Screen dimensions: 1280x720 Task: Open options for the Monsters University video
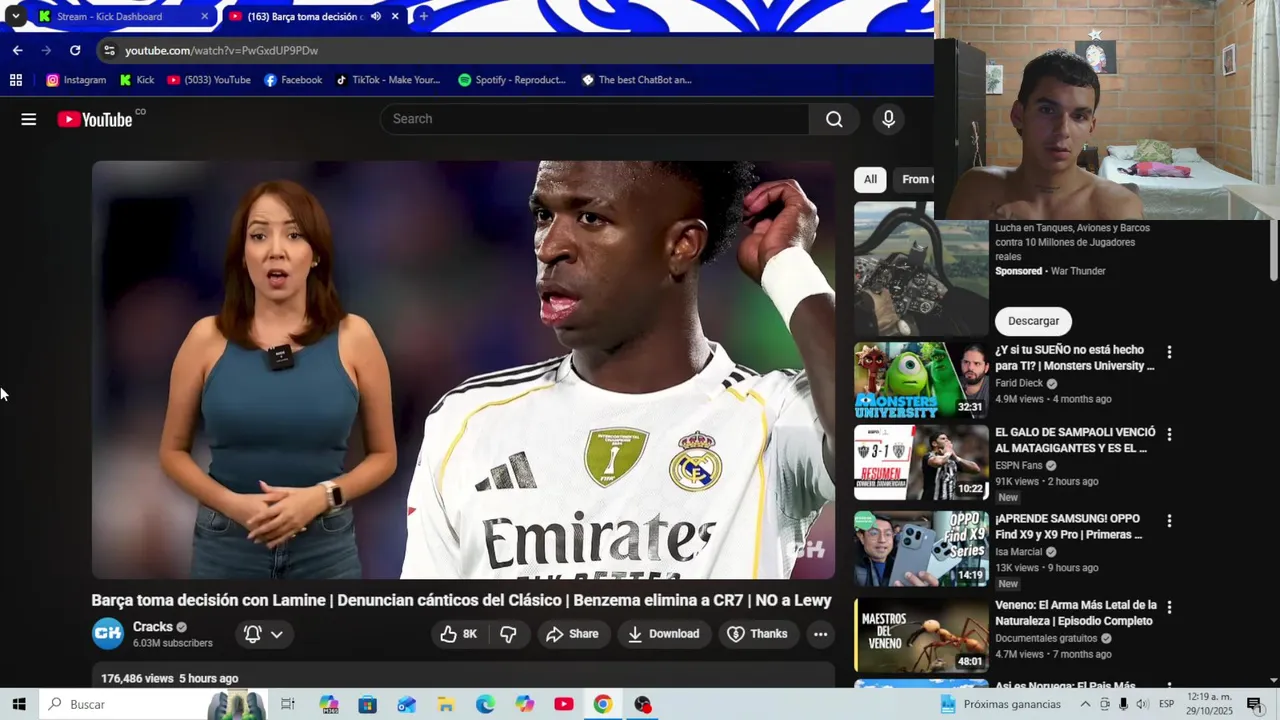click(x=1169, y=352)
